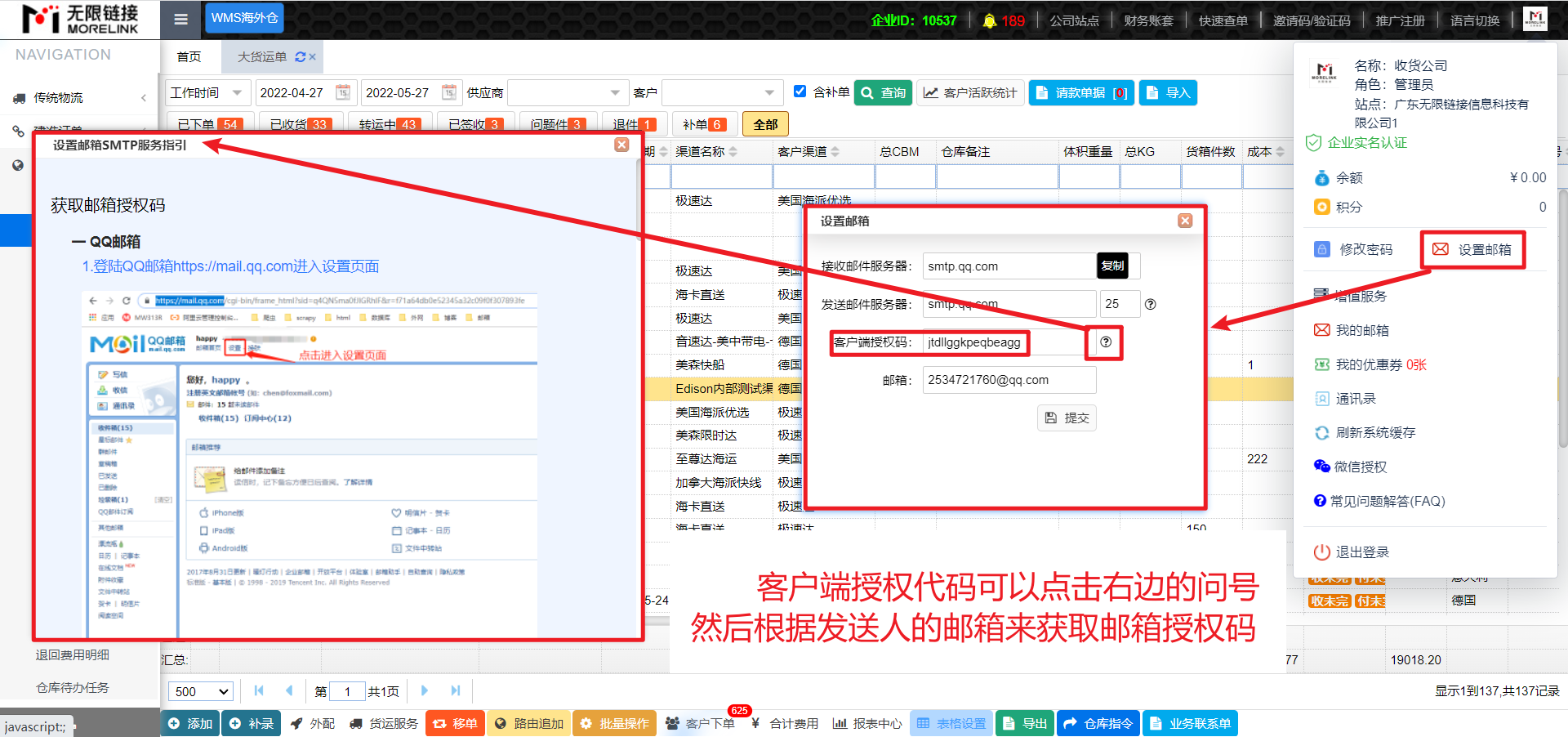Click the hamburger menu toggle icon
1568x737 pixels.
point(180,19)
